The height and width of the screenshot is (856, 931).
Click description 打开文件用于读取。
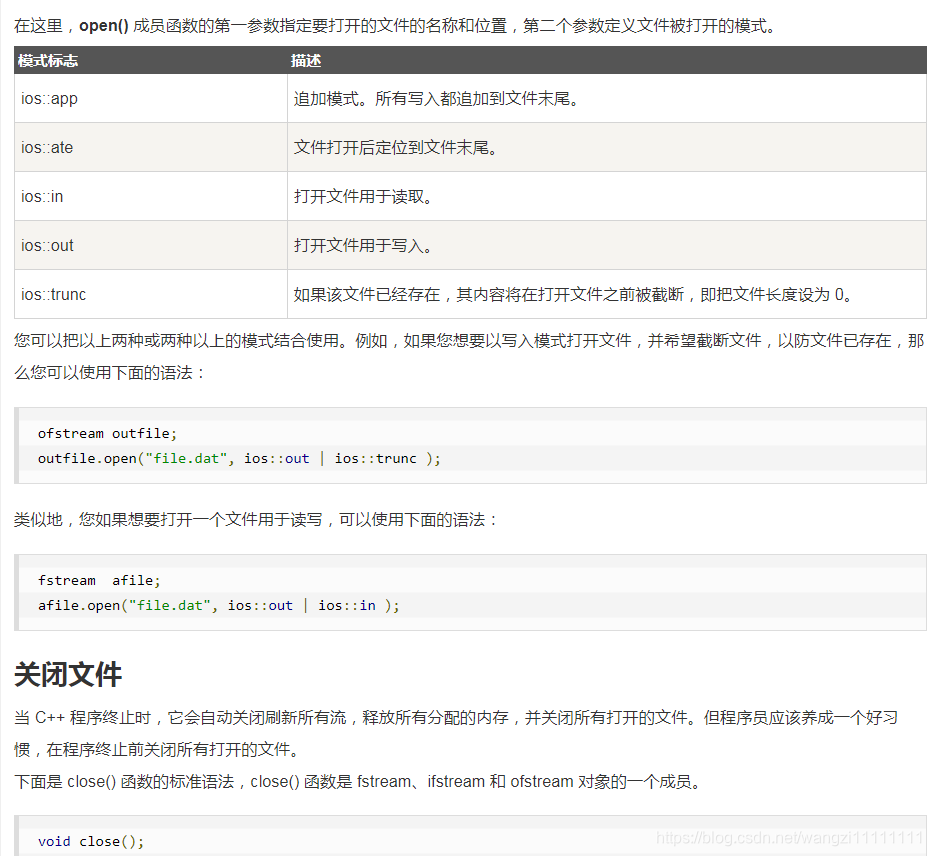[363, 196]
